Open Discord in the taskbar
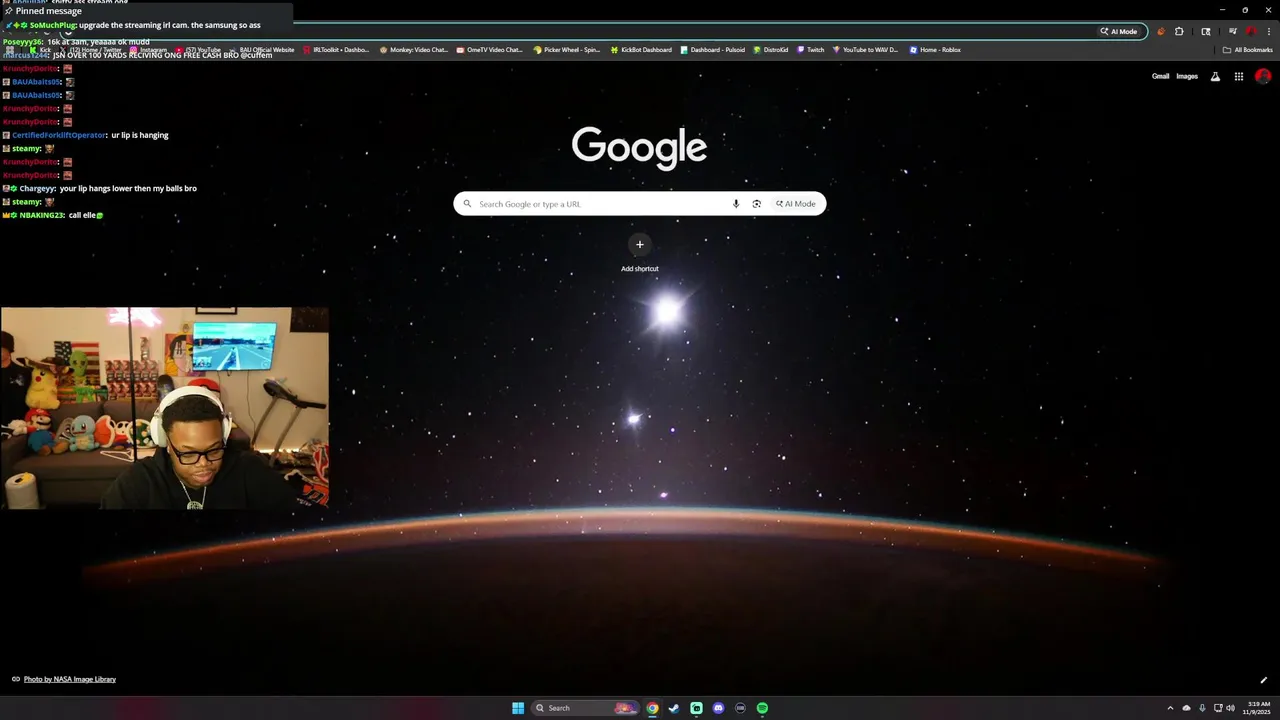1280x720 pixels. pos(718,708)
